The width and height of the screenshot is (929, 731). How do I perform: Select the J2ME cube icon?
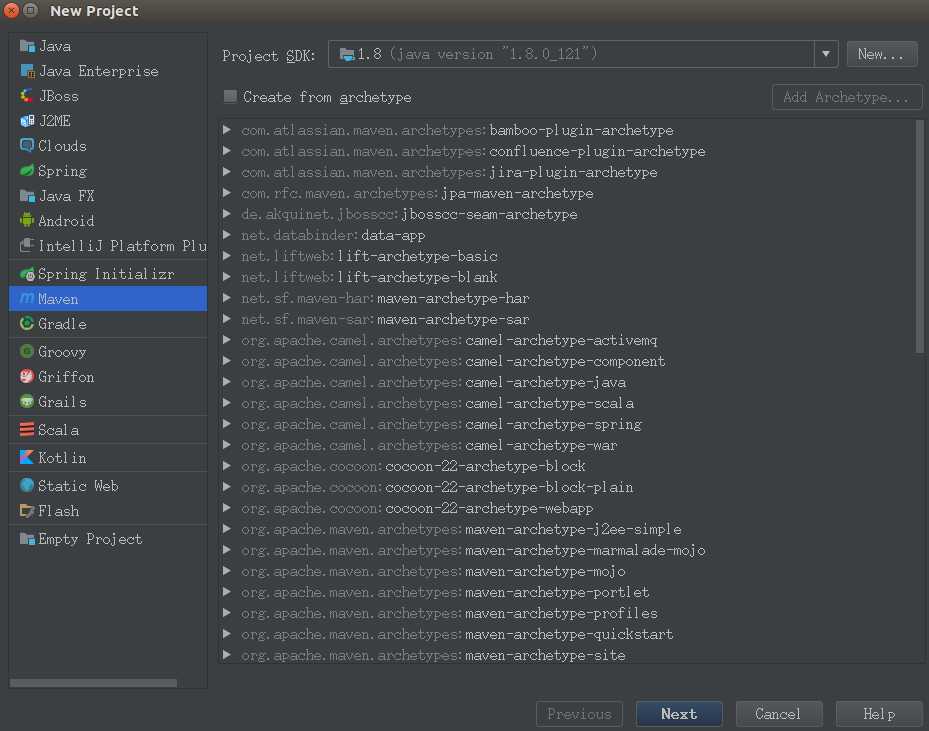point(27,121)
